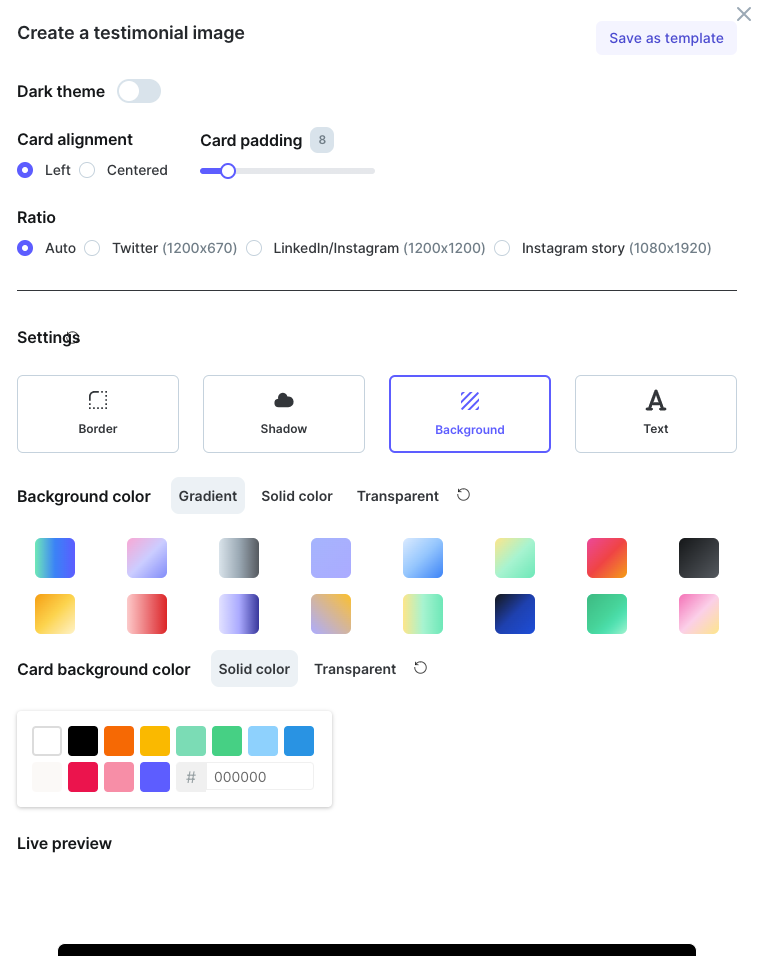The image size is (758, 956).
Task: Close the testimonial image dialog
Action: click(744, 14)
